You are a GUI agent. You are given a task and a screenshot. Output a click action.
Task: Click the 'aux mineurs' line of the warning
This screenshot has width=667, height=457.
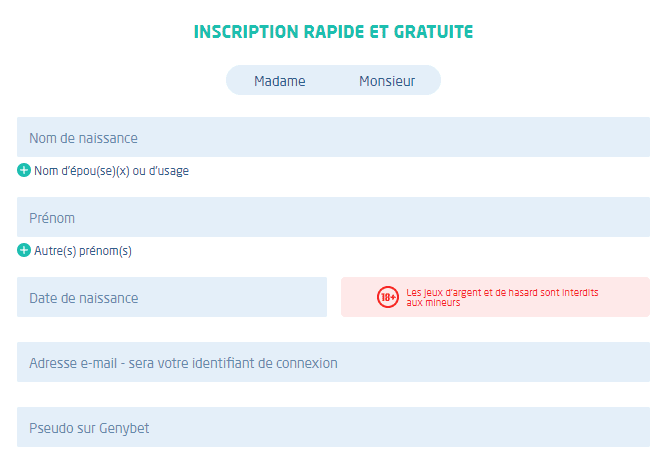[x=433, y=303]
